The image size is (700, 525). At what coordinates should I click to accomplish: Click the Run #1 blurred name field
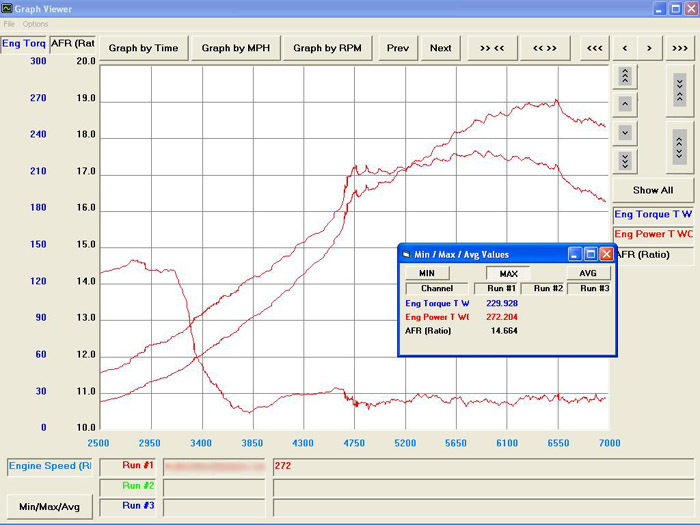(214, 467)
